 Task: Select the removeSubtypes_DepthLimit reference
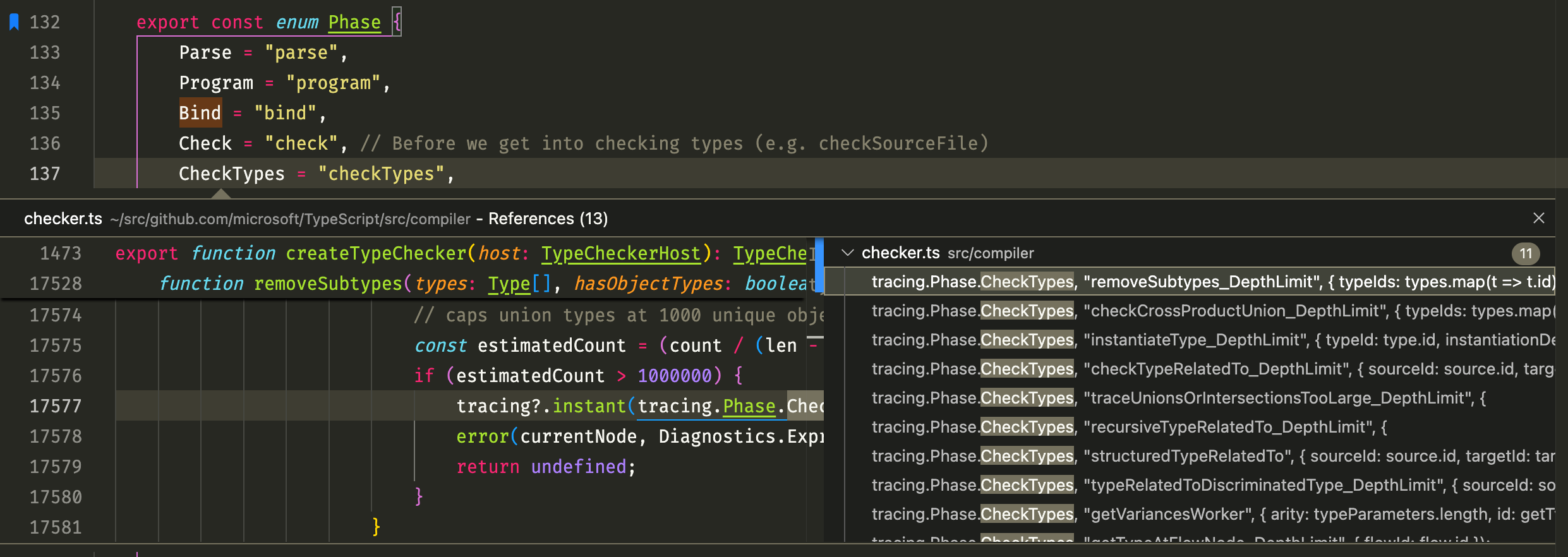pyautogui.click(x=1200, y=282)
